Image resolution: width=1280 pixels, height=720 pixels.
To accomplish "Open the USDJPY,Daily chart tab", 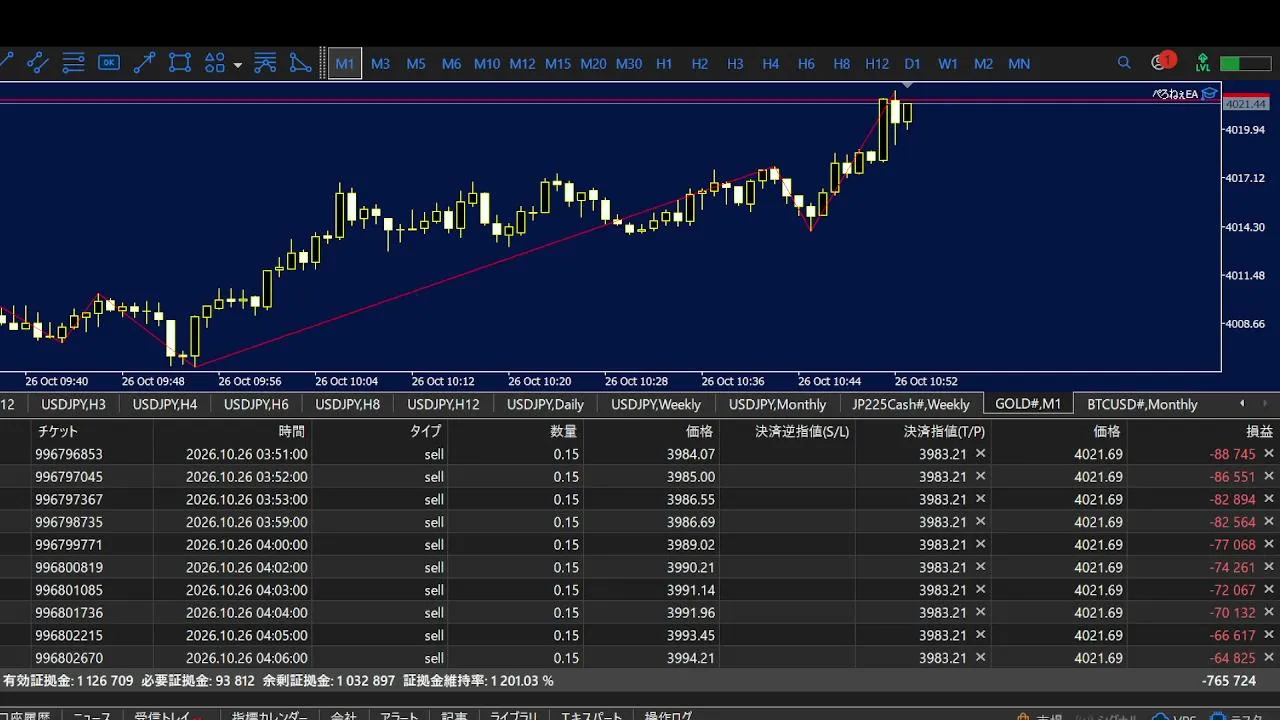I will coord(545,404).
